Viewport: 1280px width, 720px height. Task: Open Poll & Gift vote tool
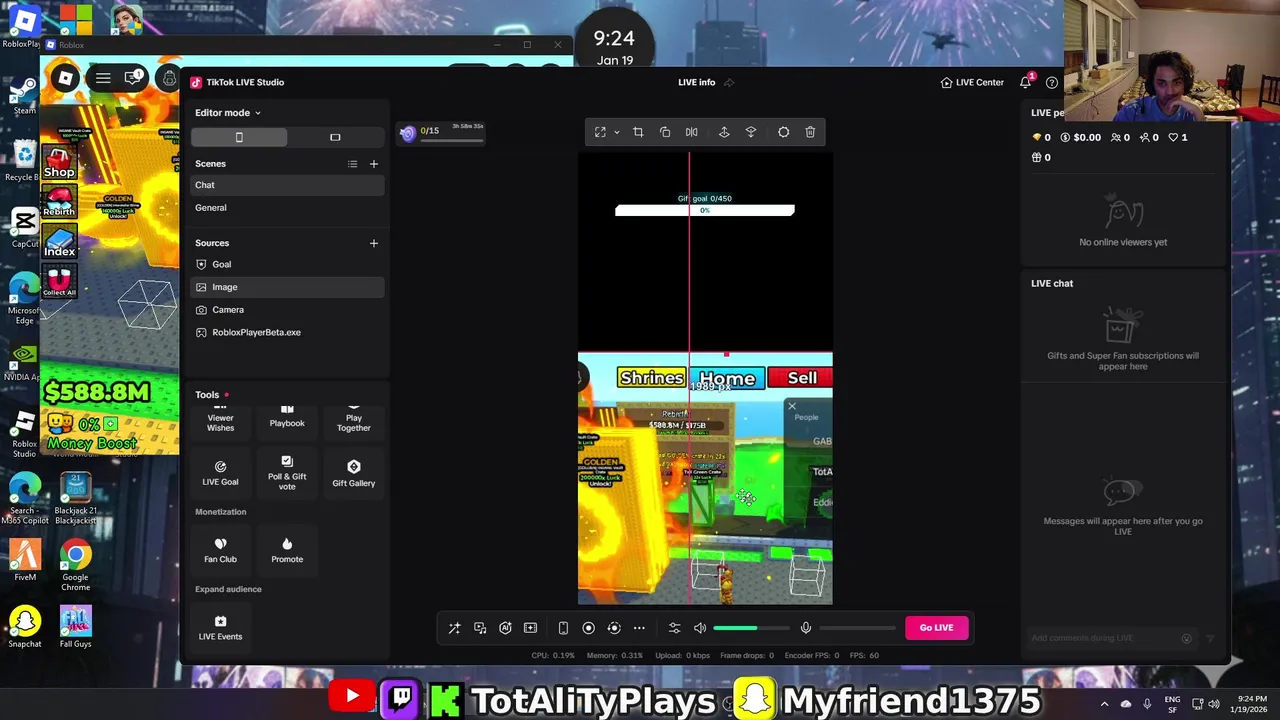click(287, 473)
